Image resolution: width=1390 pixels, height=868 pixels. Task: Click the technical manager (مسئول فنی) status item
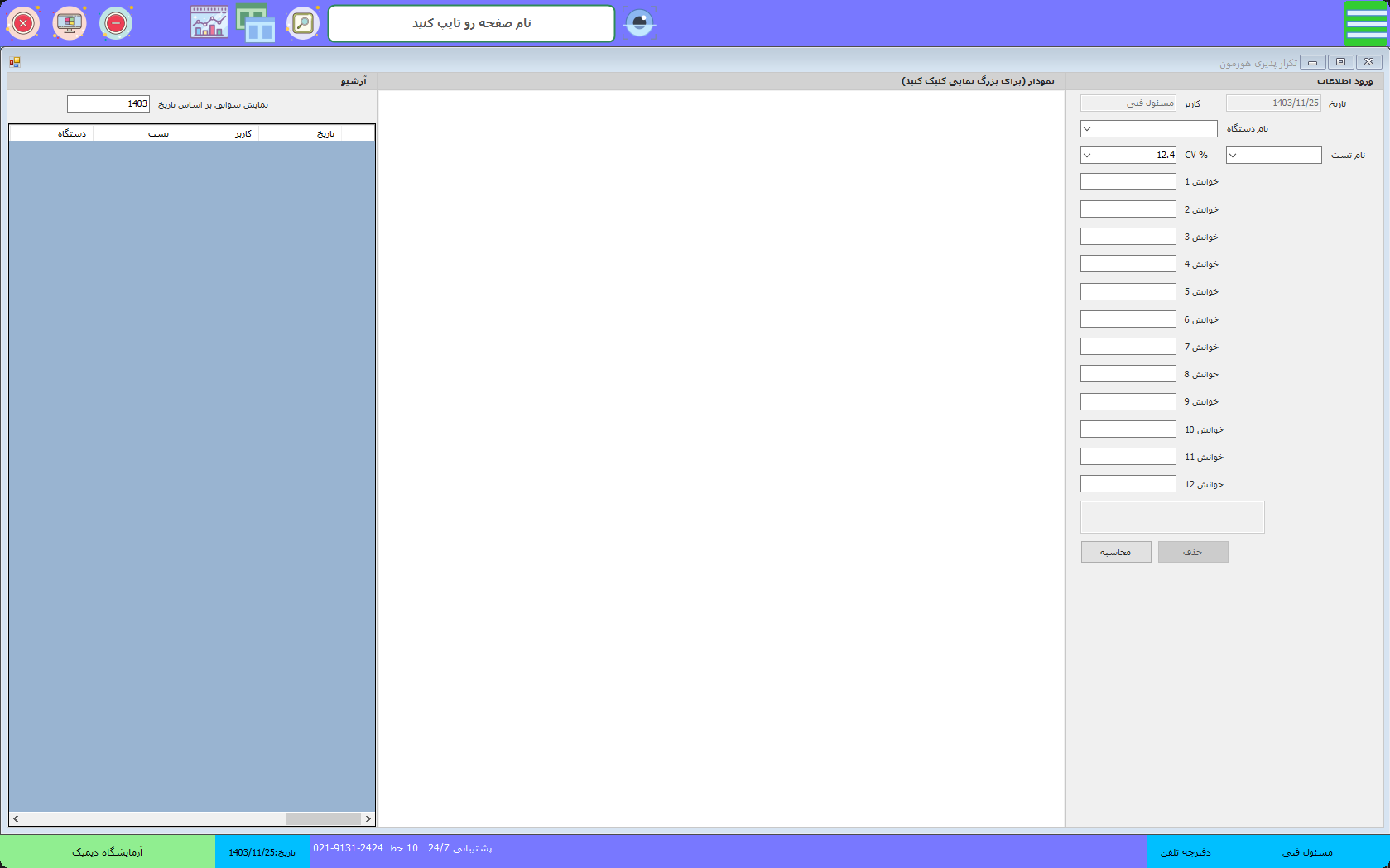pyautogui.click(x=1307, y=852)
